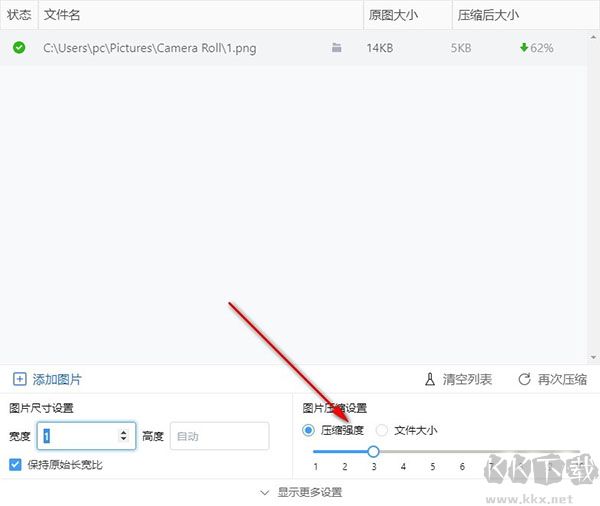
Task: Click slider label 6
Action: (462, 467)
